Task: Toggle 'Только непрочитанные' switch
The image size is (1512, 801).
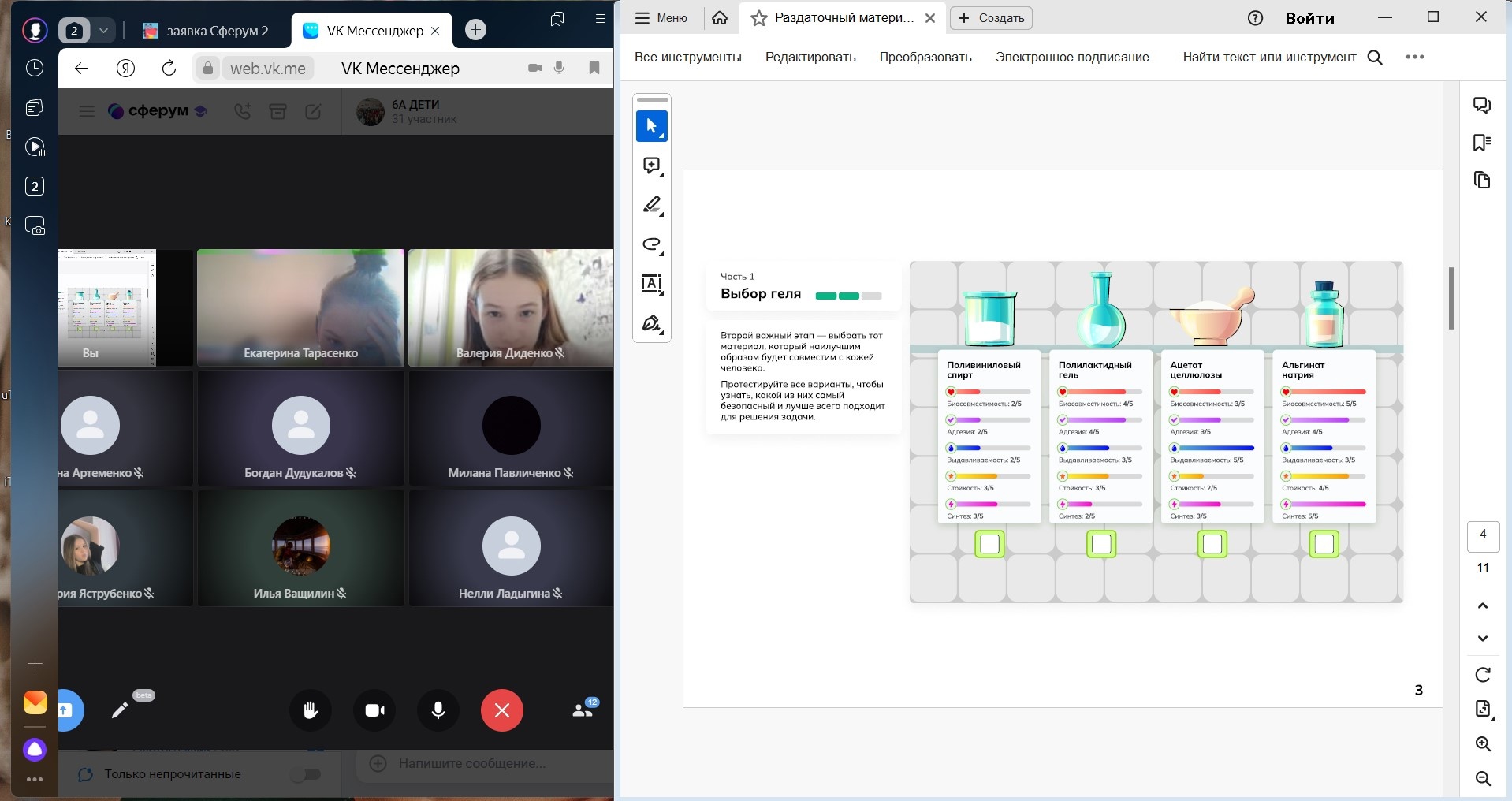Action: tap(305, 774)
